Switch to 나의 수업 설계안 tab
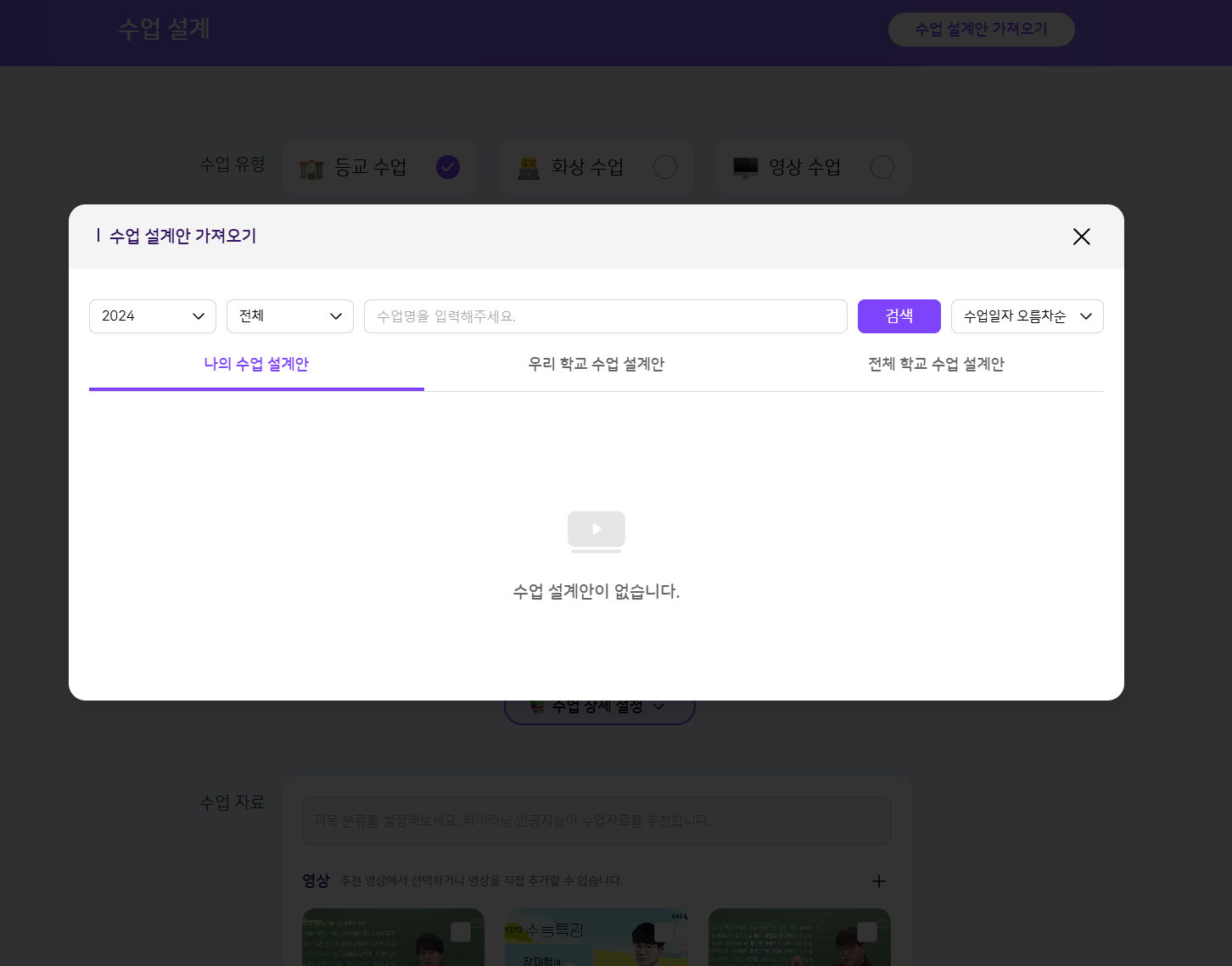This screenshot has width=1232, height=966. pyautogui.click(x=256, y=365)
